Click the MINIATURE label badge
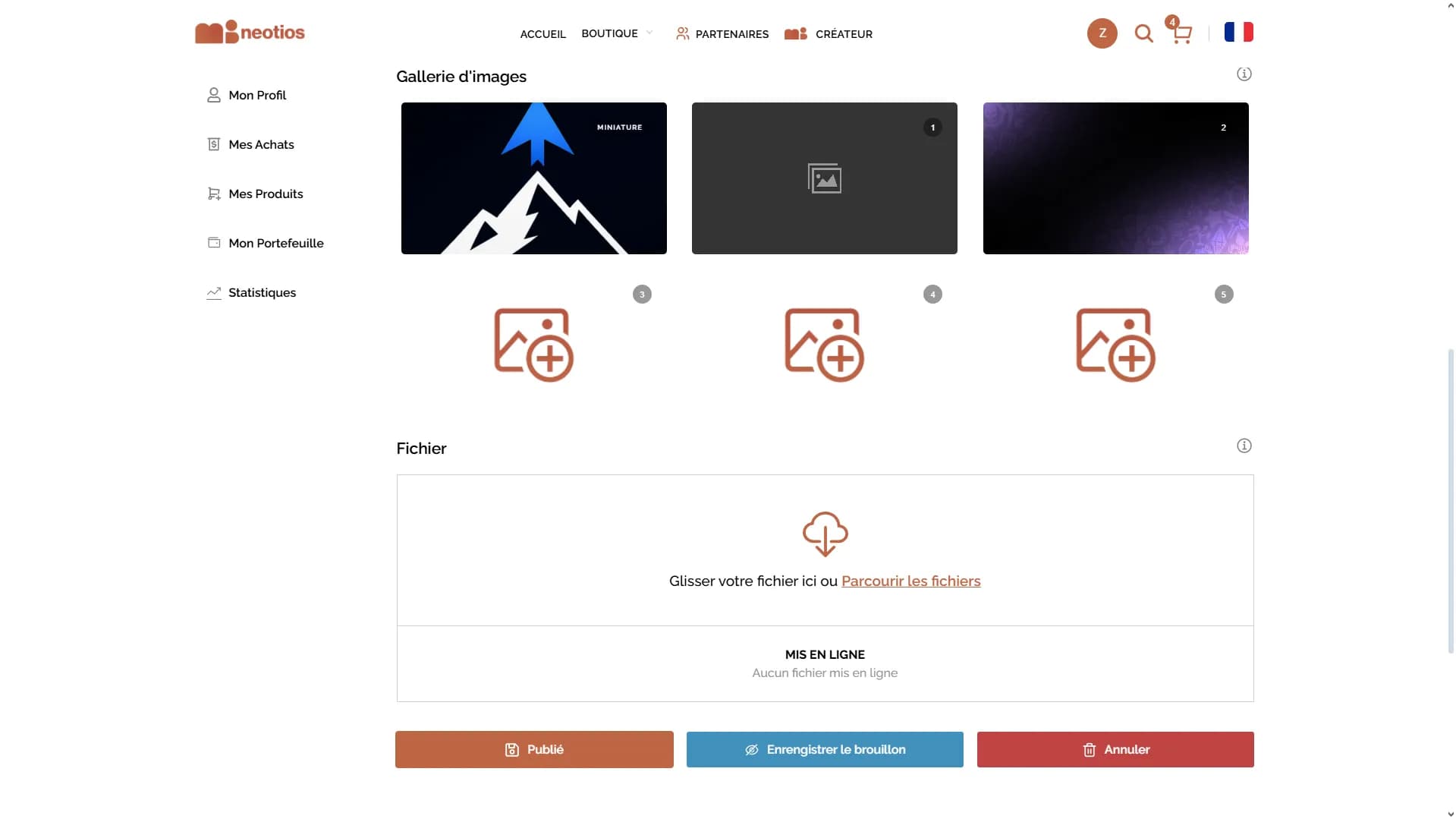The width and height of the screenshot is (1456, 819). click(x=619, y=128)
